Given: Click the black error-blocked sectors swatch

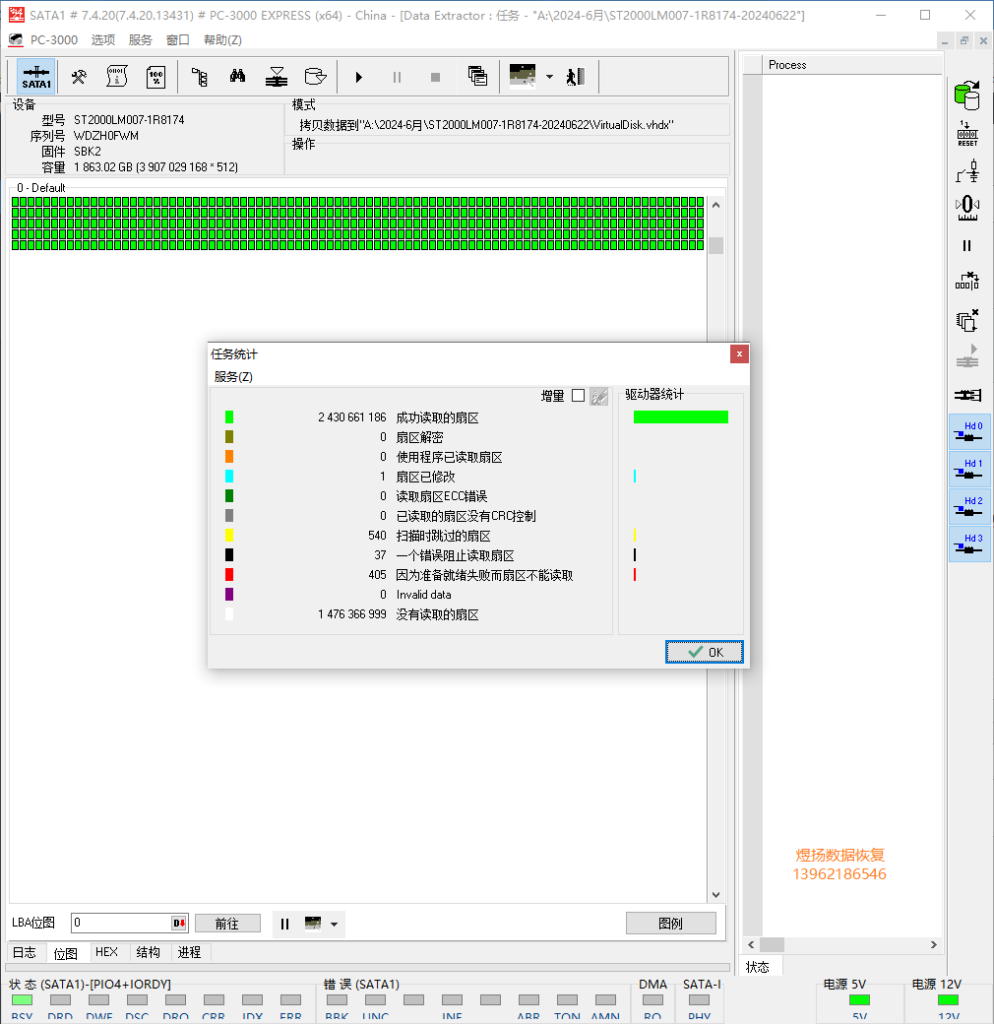Looking at the screenshot, I should [229, 554].
